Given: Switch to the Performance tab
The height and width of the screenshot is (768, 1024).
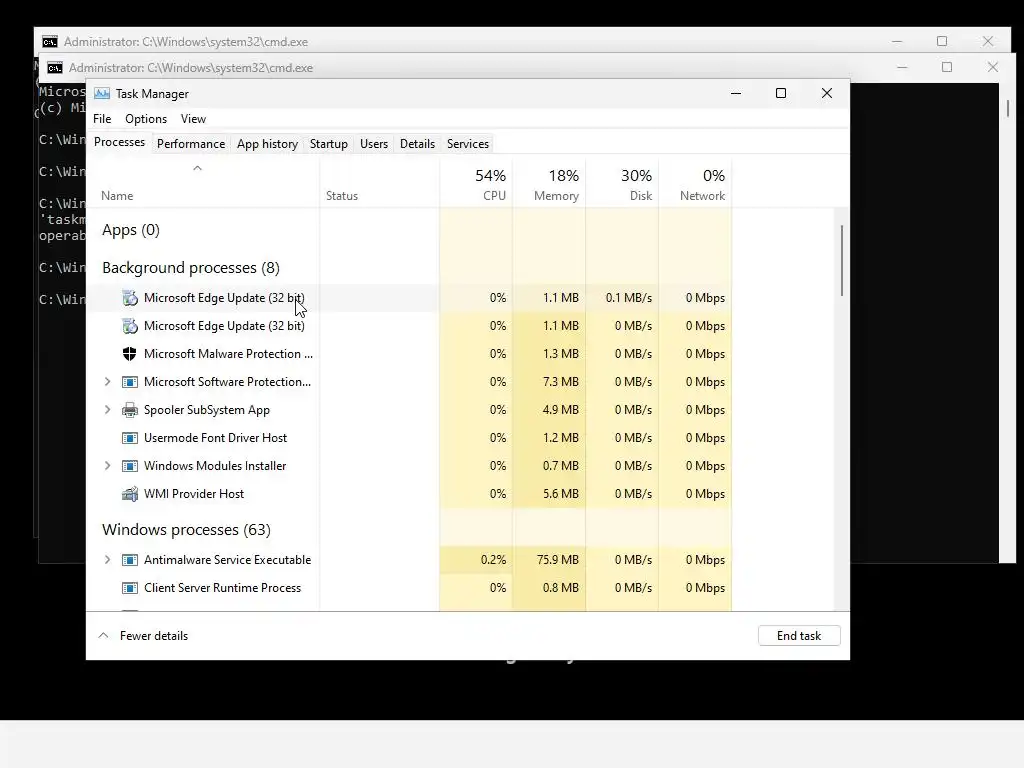Looking at the screenshot, I should [x=191, y=144].
